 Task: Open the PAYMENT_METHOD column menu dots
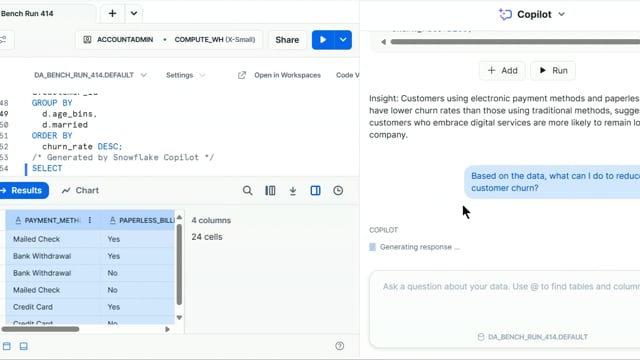pos(90,220)
